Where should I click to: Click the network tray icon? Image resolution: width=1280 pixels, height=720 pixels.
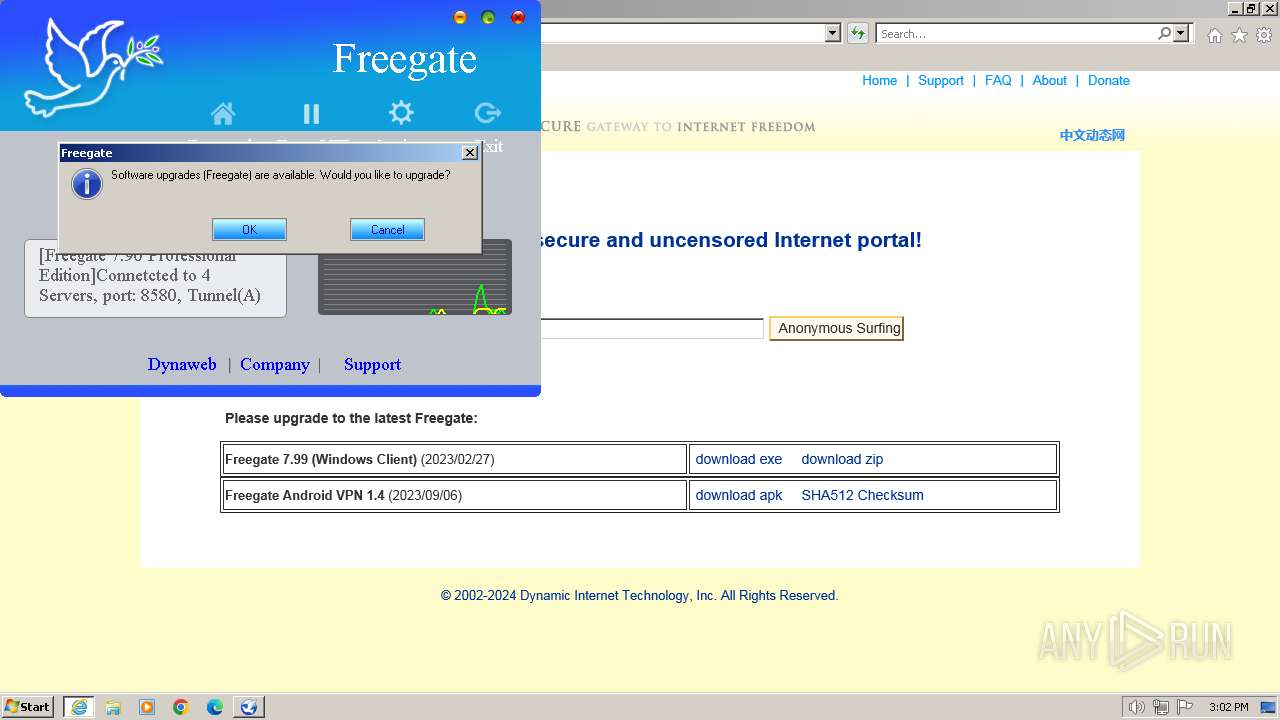click(1161, 707)
